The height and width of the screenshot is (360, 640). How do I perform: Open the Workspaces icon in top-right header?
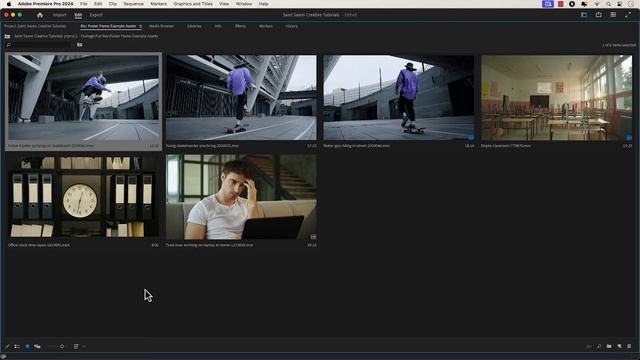pyautogui.click(x=584, y=15)
